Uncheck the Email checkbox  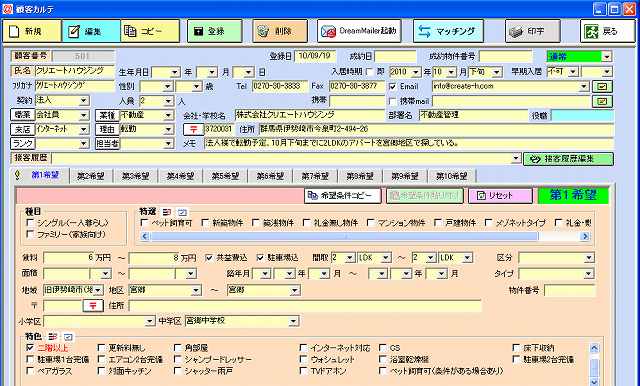393,87
